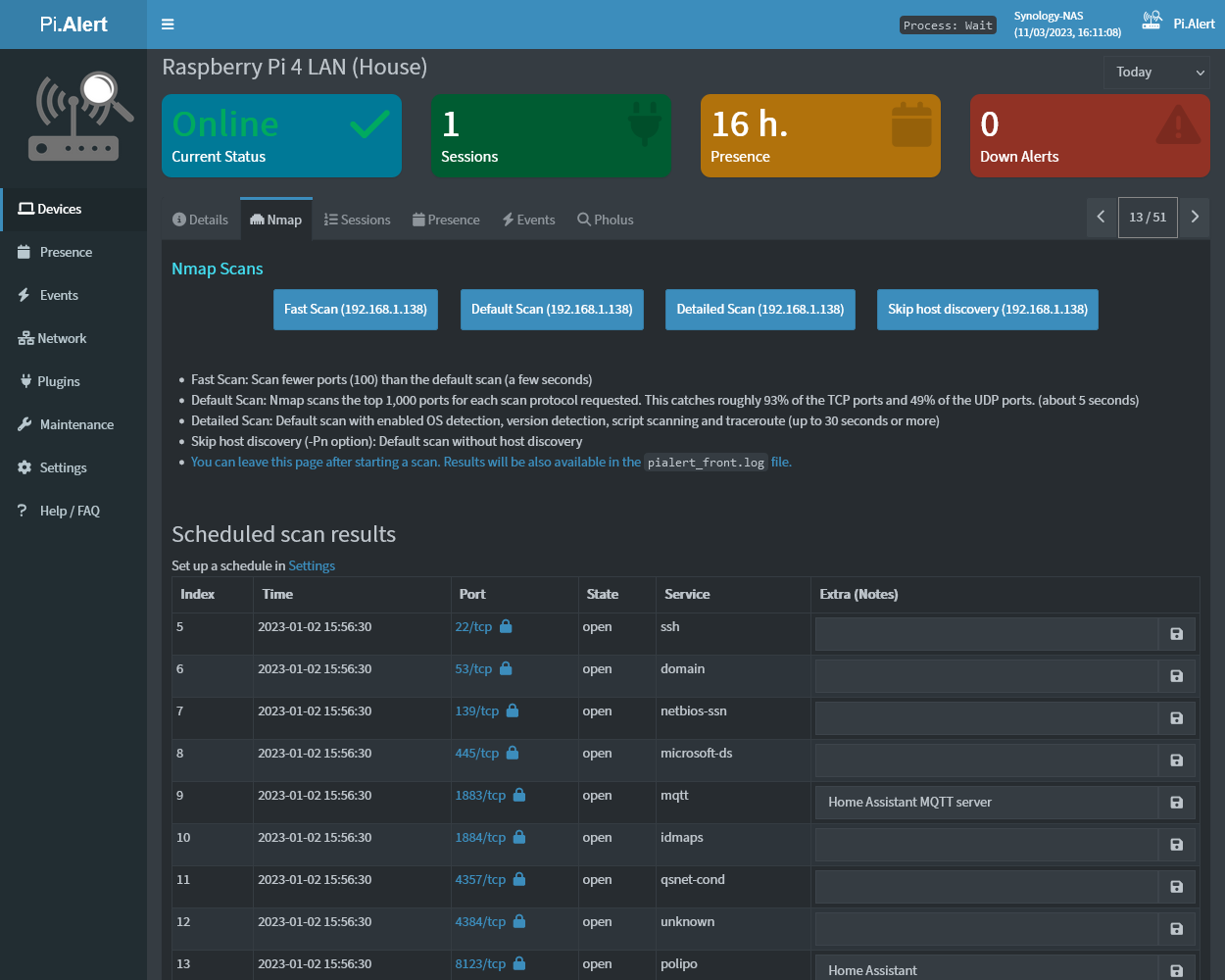Open the Today period dropdown
The width and height of the screenshot is (1225, 980).
1156,72
